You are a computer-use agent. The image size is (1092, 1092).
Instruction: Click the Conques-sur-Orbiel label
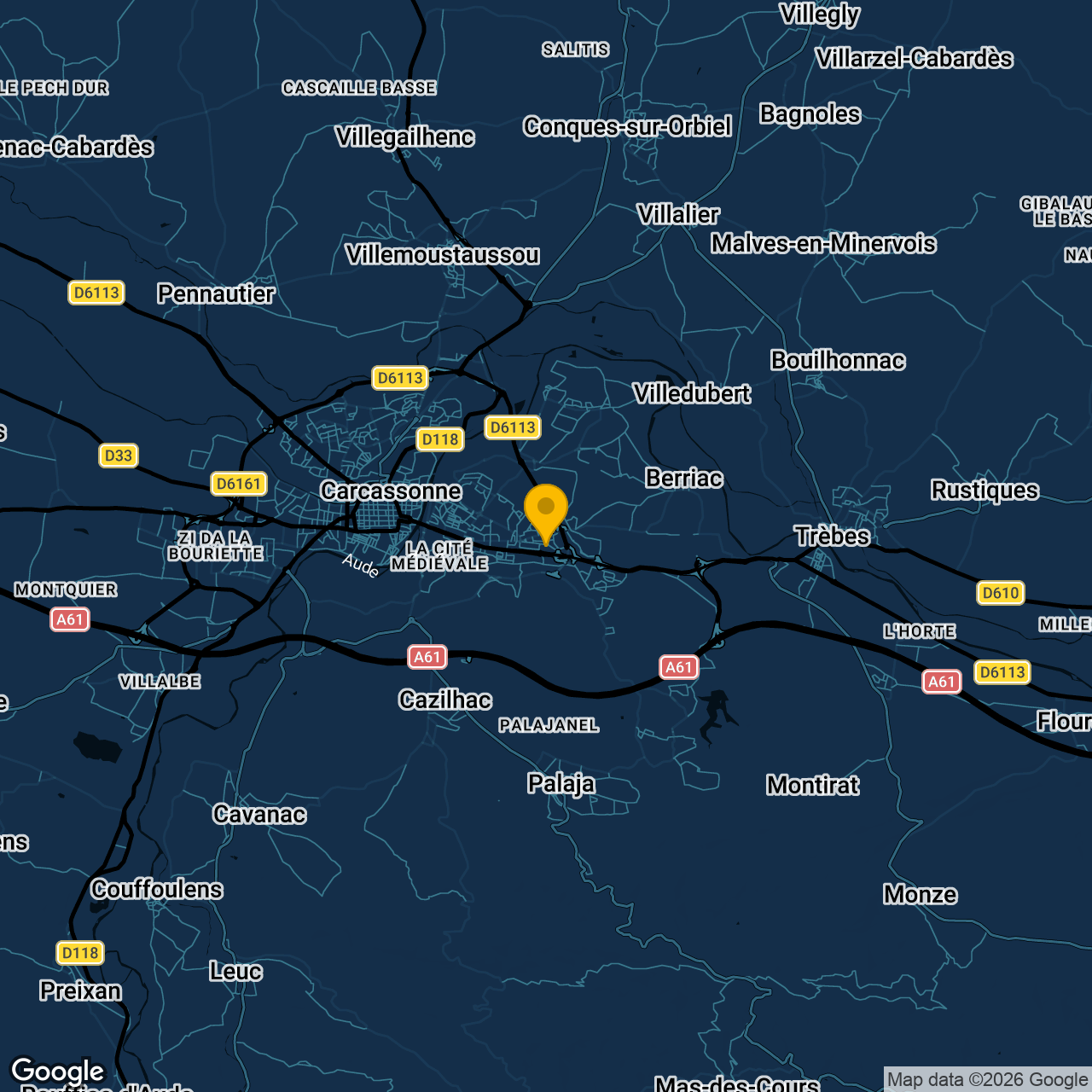628,126
